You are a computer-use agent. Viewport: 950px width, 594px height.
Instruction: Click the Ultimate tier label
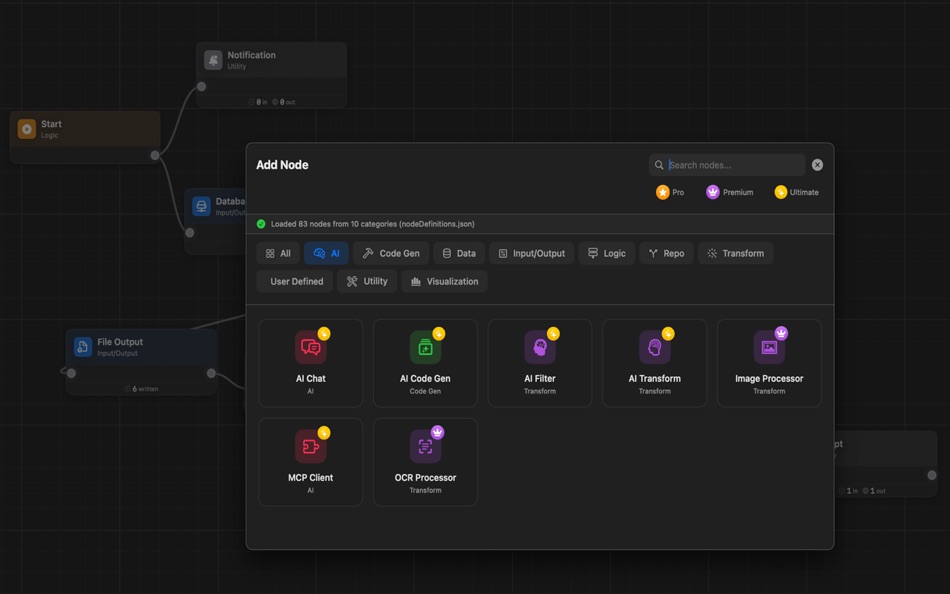(804, 192)
